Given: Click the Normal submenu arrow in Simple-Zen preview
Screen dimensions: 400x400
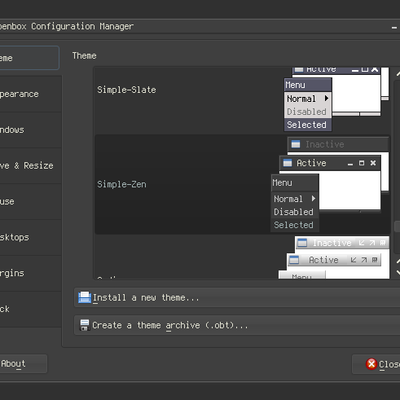Looking at the screenshot, I should click(313, 198).
